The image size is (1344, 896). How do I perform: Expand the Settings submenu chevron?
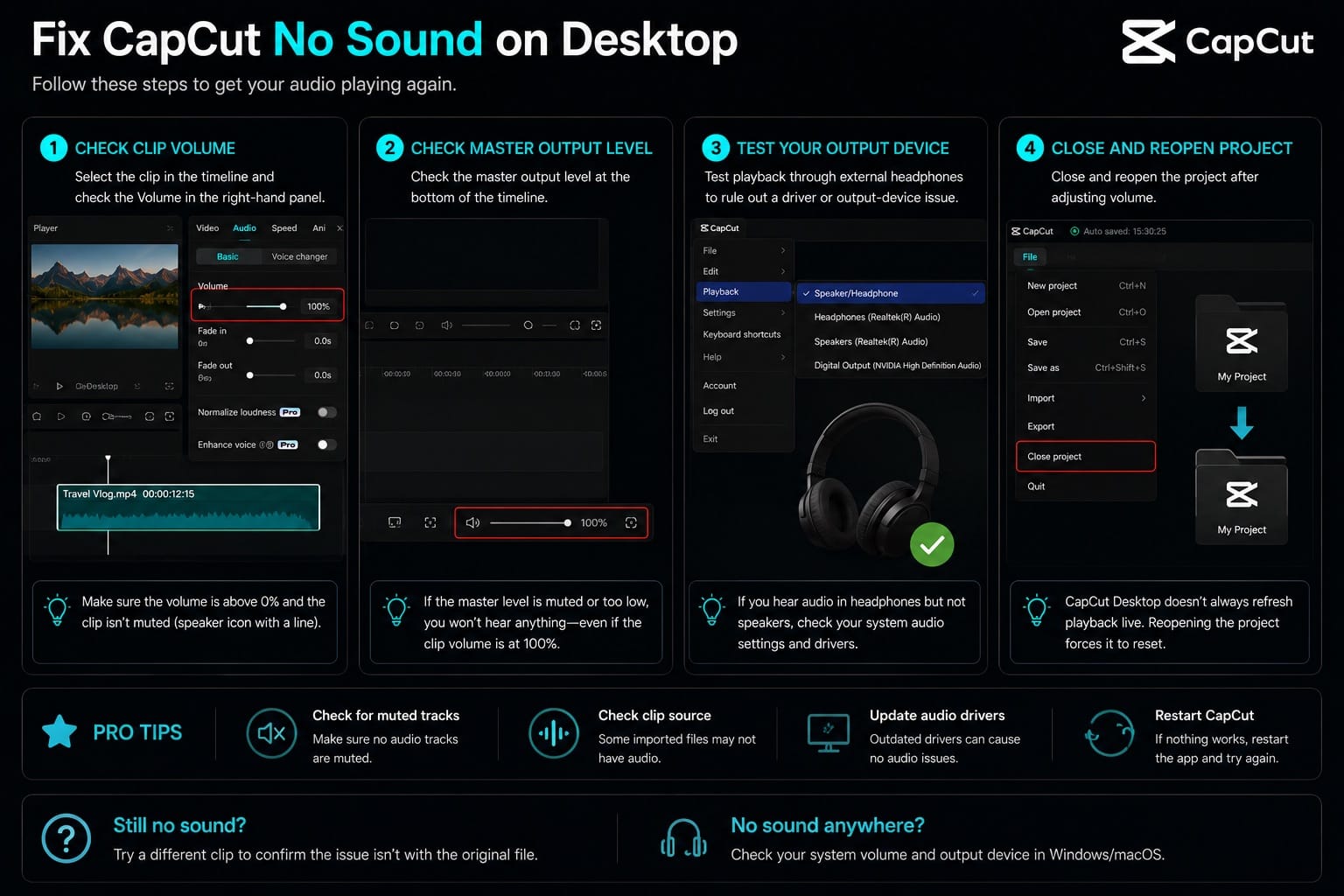tap(782, 312)
